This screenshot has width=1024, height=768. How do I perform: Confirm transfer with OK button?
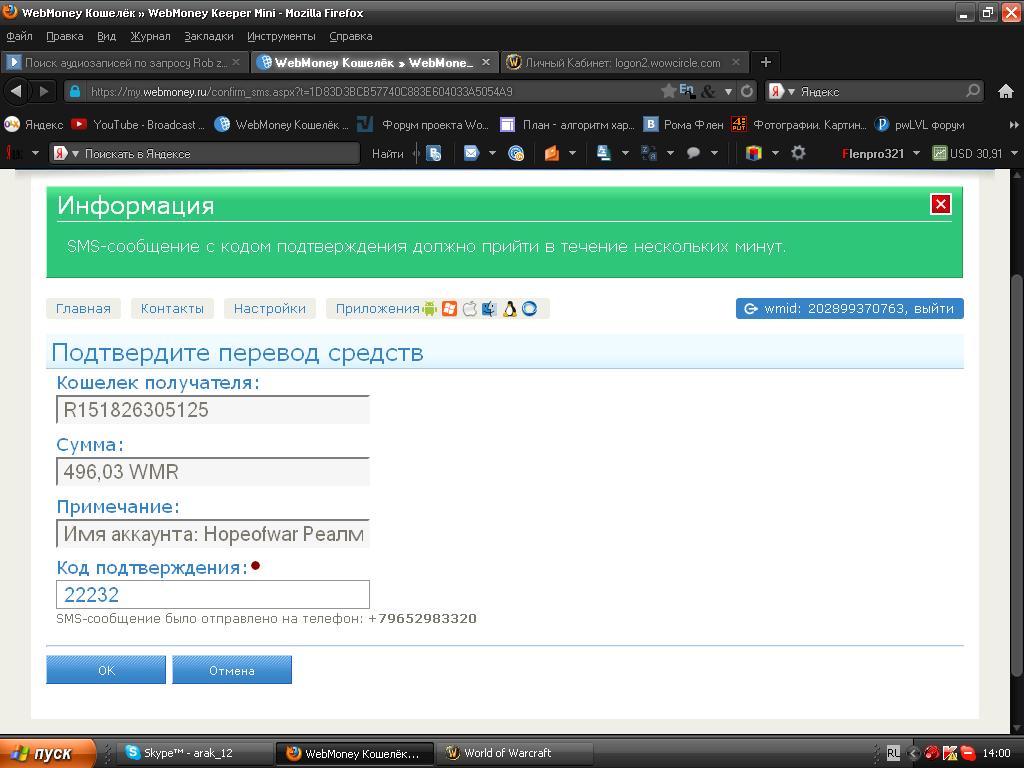coord(106,670)
